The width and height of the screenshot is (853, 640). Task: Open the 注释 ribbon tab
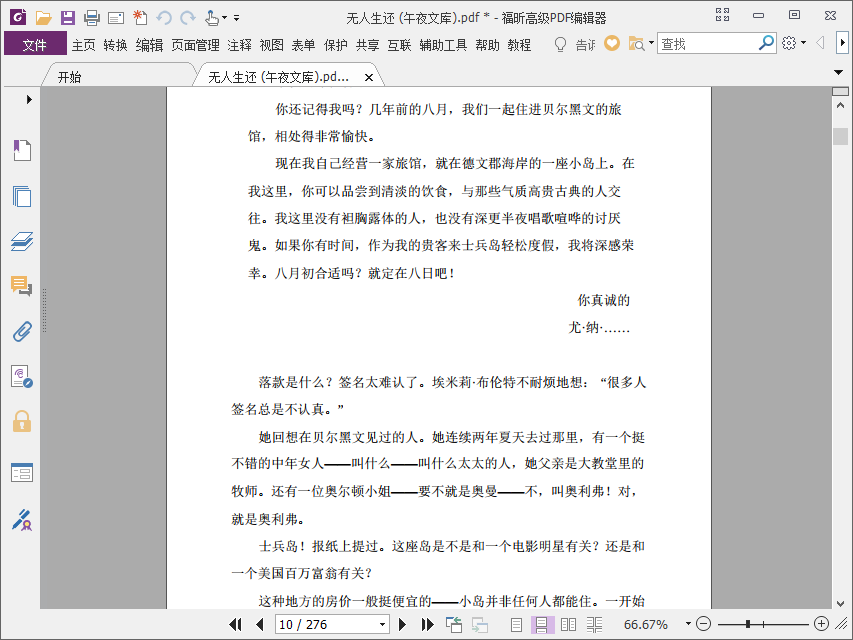(x=240, y=45)
